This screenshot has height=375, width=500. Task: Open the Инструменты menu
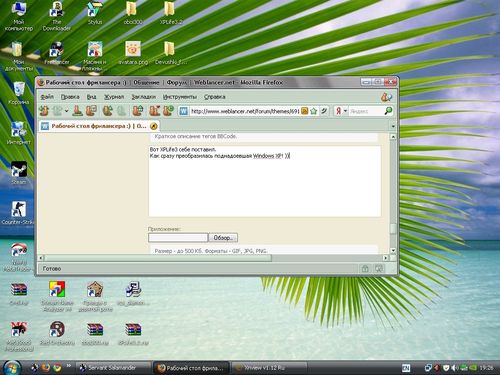[x=180, y=97]
